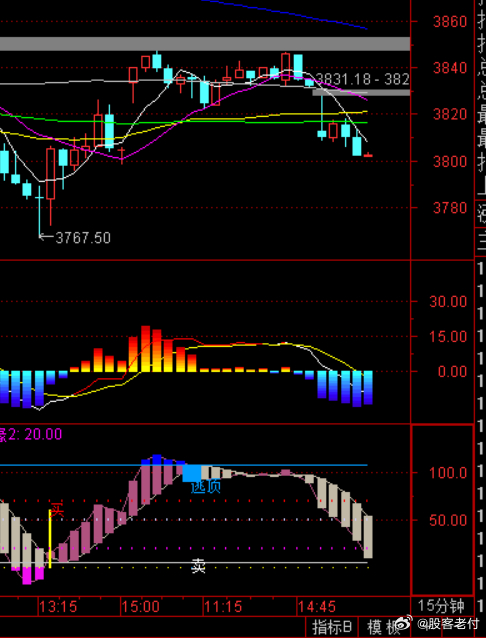Click the 50.00 indicator axis label

[x=448, y=520]
